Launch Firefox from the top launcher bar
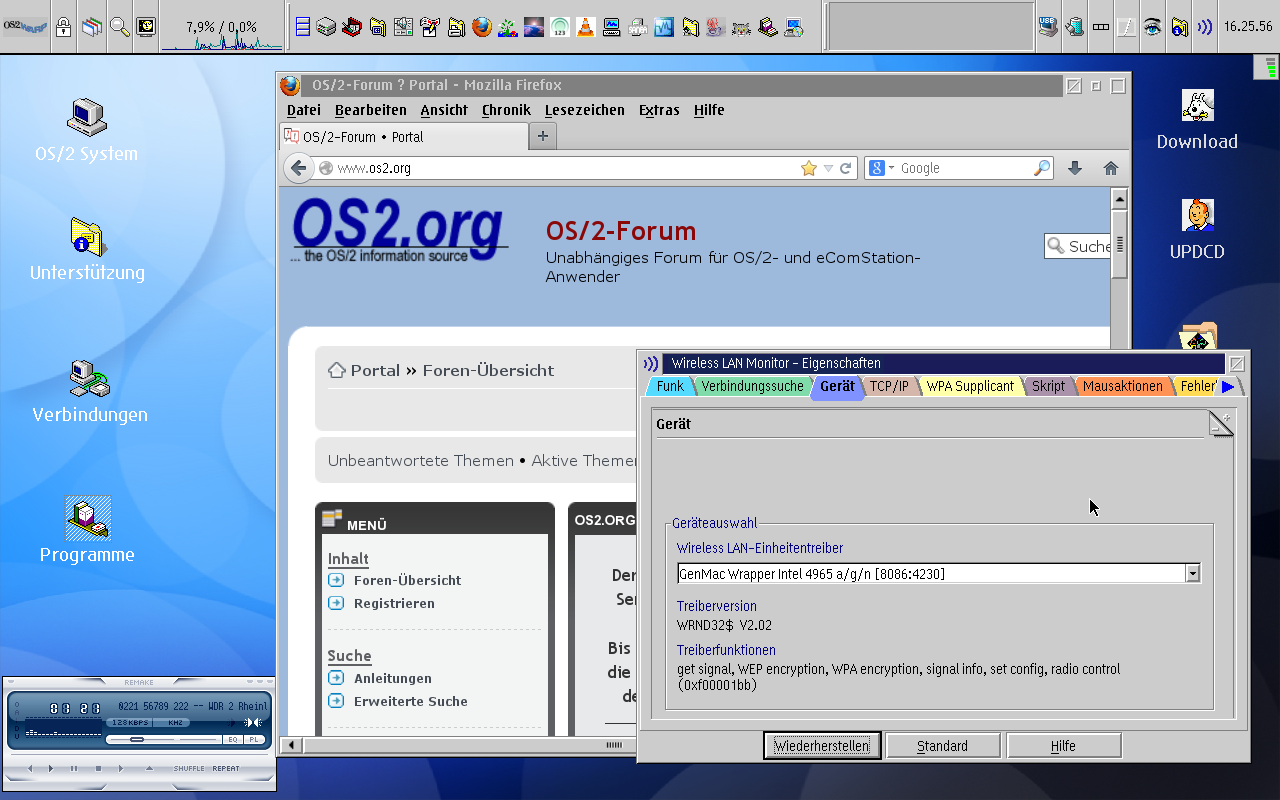 click(482, 27)
